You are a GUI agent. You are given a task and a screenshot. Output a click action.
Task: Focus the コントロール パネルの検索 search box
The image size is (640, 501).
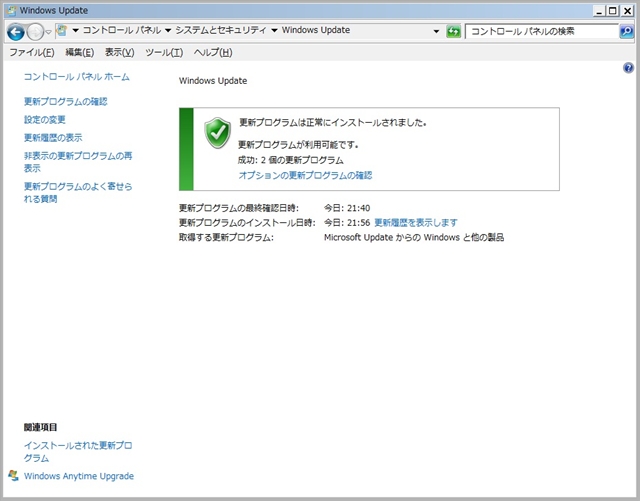542,31
